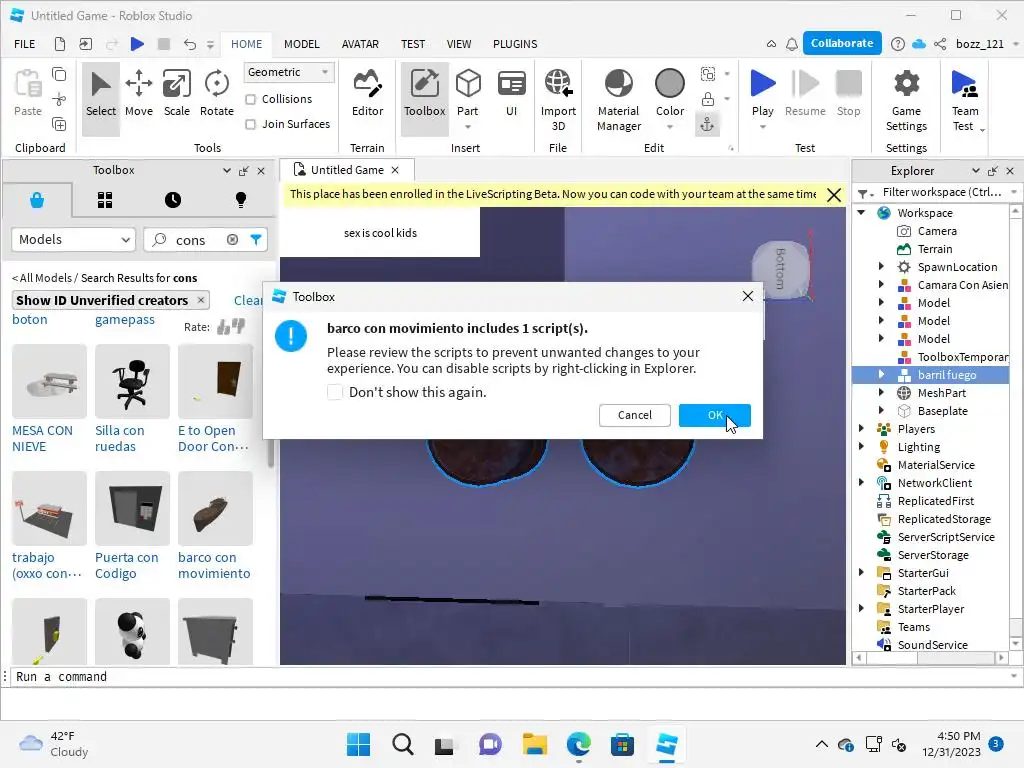
Task: Open the Color picker in Edit group
Action: point(669,94)
